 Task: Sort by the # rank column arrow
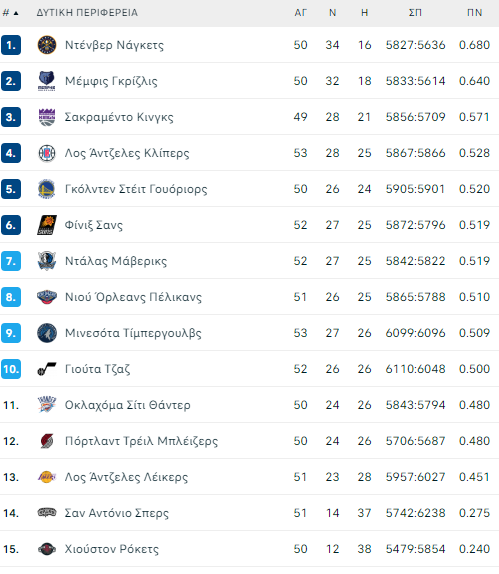(x=16, y=13)
